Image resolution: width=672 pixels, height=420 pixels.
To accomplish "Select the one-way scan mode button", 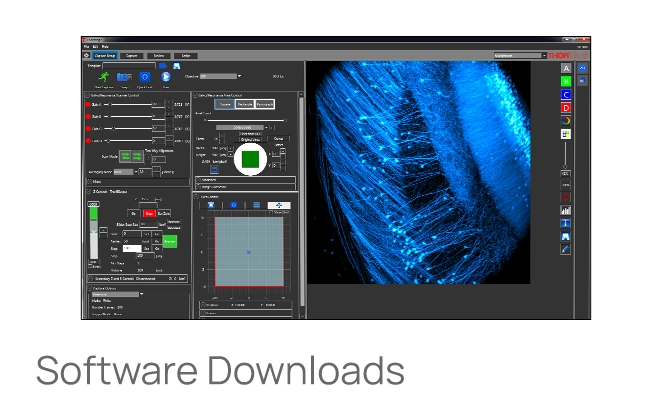I will tap(137, 156).
